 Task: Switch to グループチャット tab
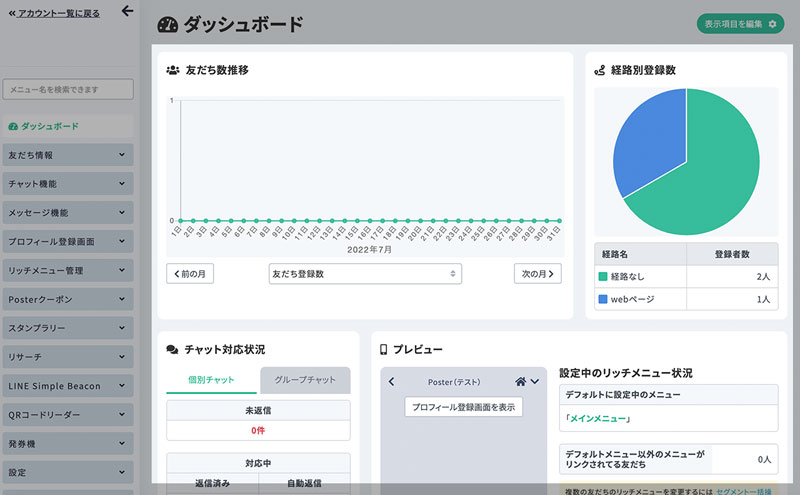pyautogui.click(x=305, y=380)
